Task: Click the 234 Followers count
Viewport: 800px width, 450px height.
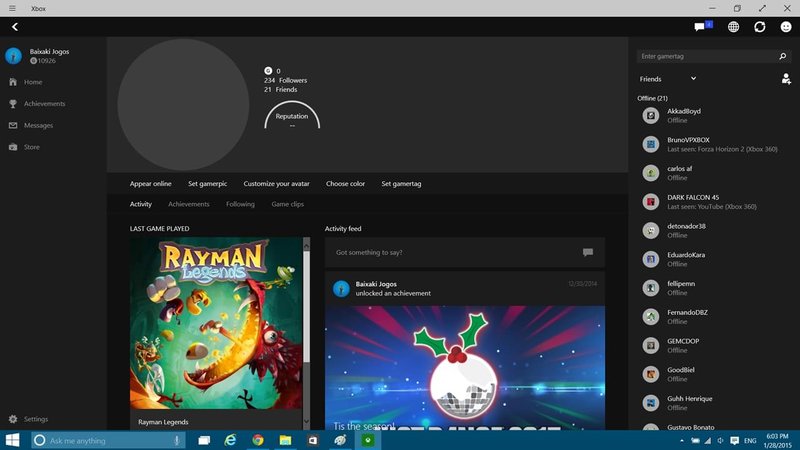Action: (x=285, y=81)
